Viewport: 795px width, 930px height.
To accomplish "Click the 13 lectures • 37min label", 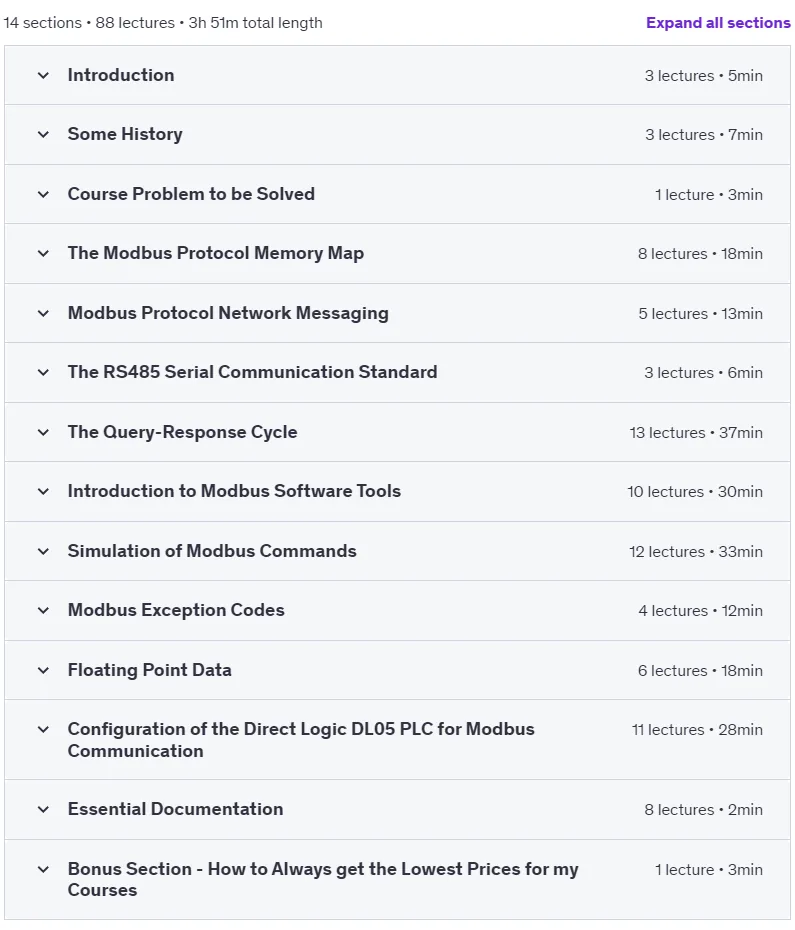I will point(696,433).
